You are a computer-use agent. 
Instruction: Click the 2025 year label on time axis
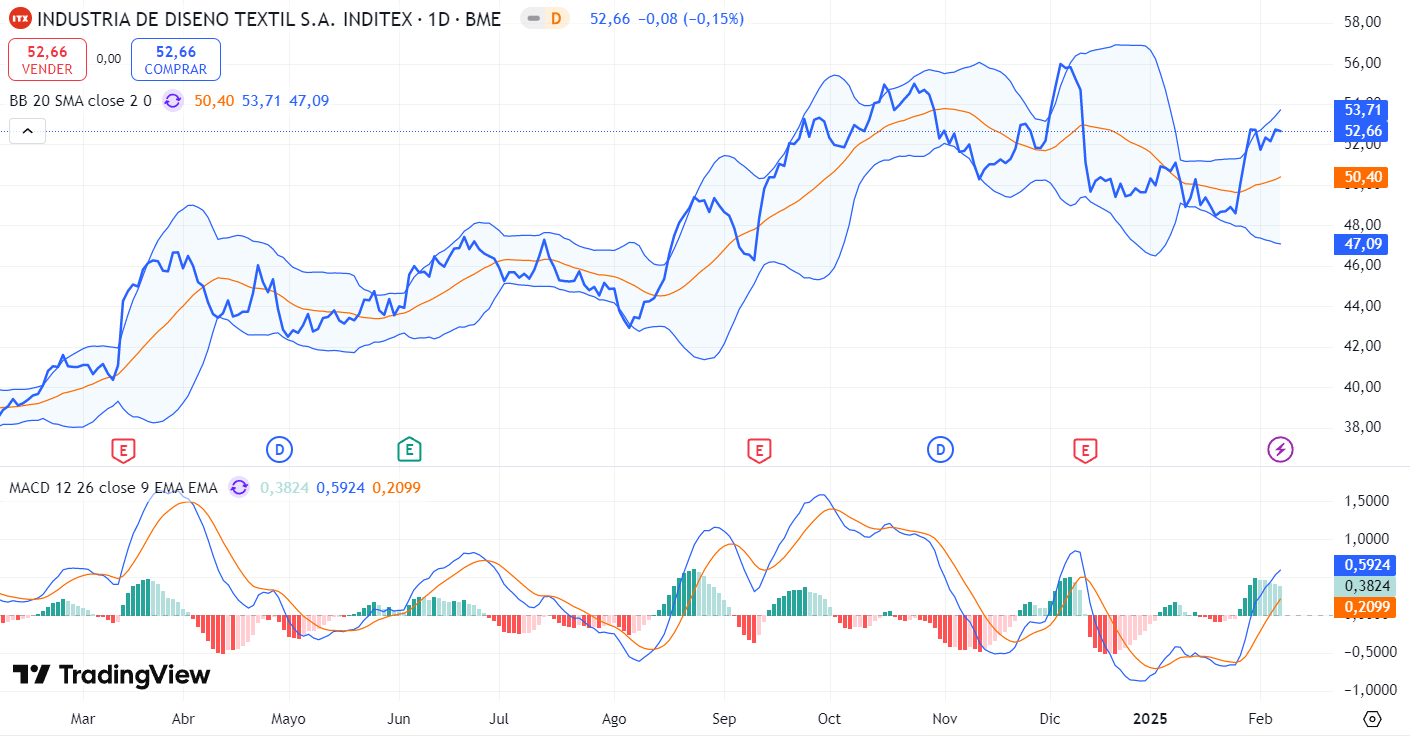point(1149,719)
